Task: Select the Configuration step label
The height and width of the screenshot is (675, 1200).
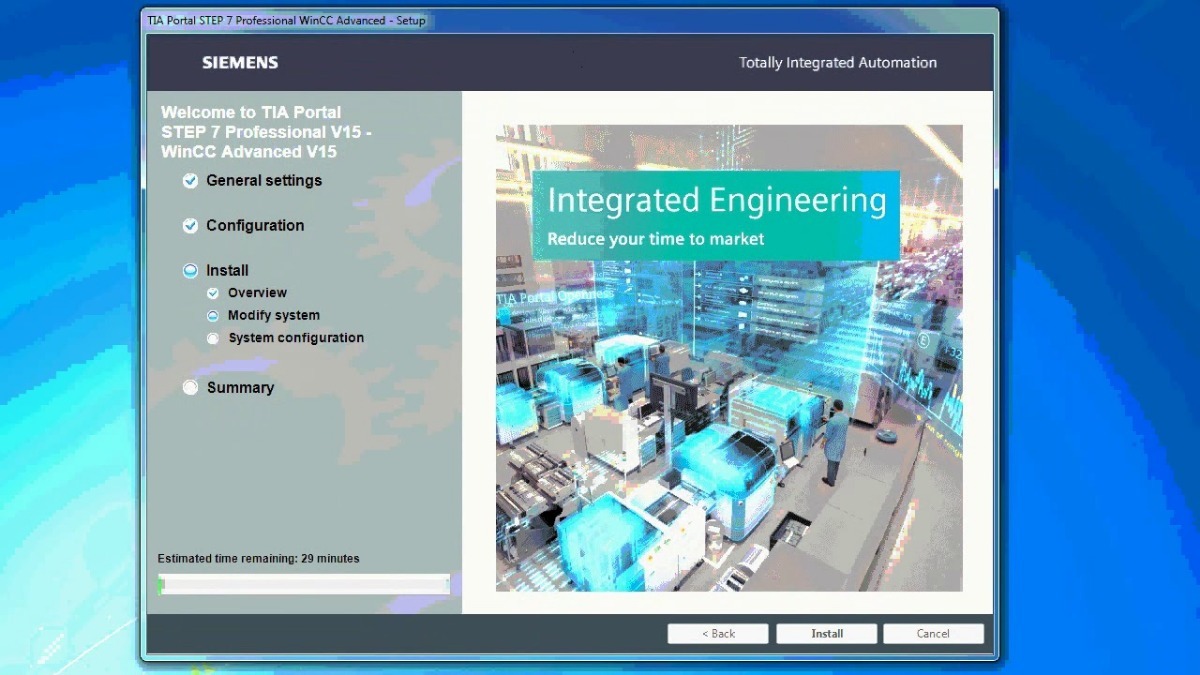Action: [x=255, y=226]
